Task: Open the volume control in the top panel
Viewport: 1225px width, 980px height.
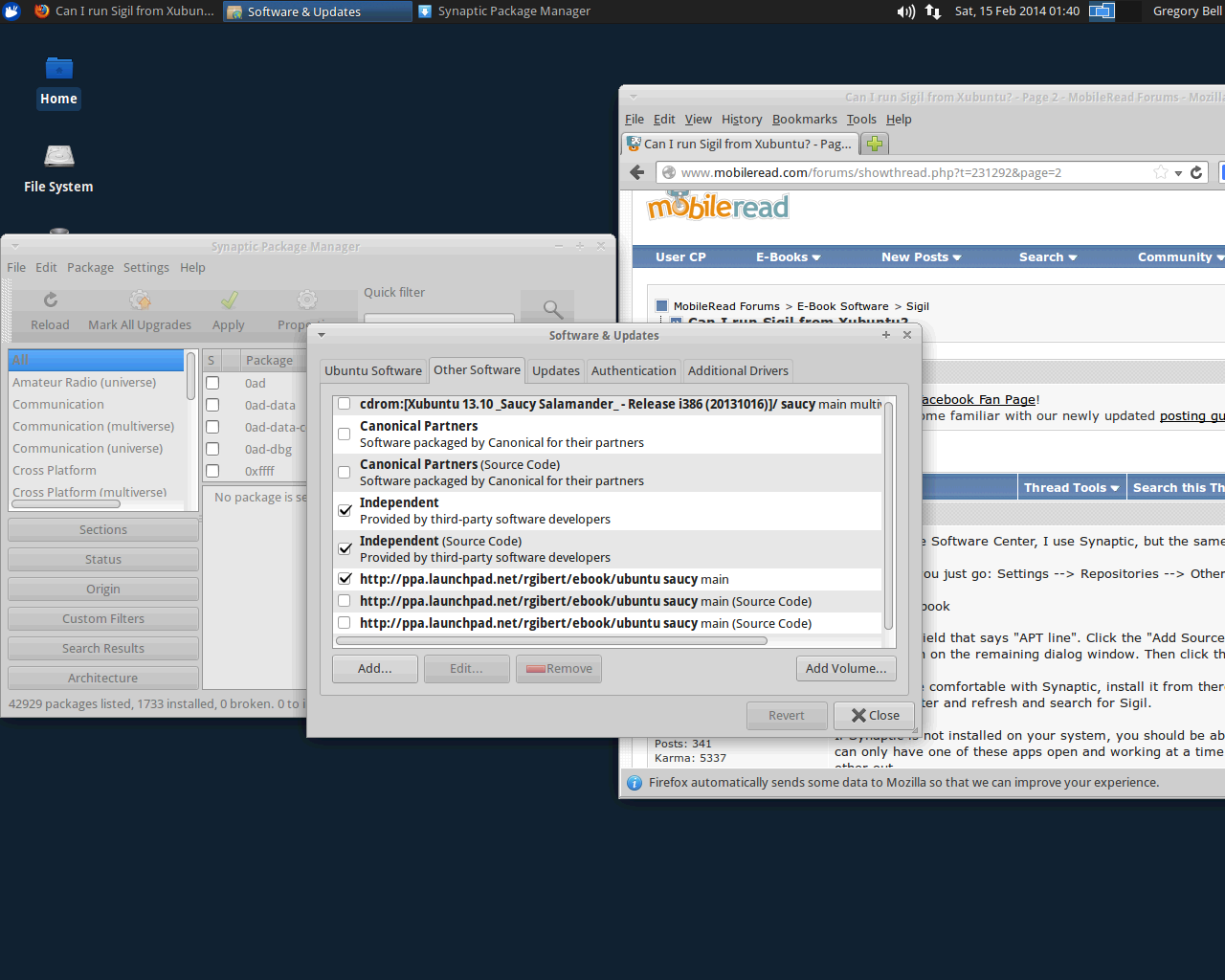Action: tap(905, 11)
